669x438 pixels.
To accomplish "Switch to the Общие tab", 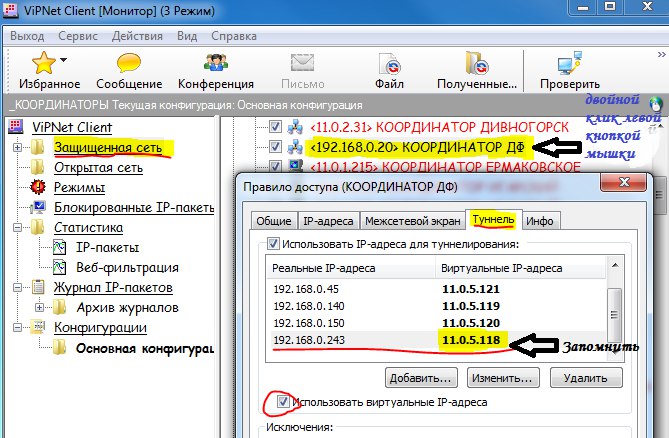I will (x=274, y=221).
